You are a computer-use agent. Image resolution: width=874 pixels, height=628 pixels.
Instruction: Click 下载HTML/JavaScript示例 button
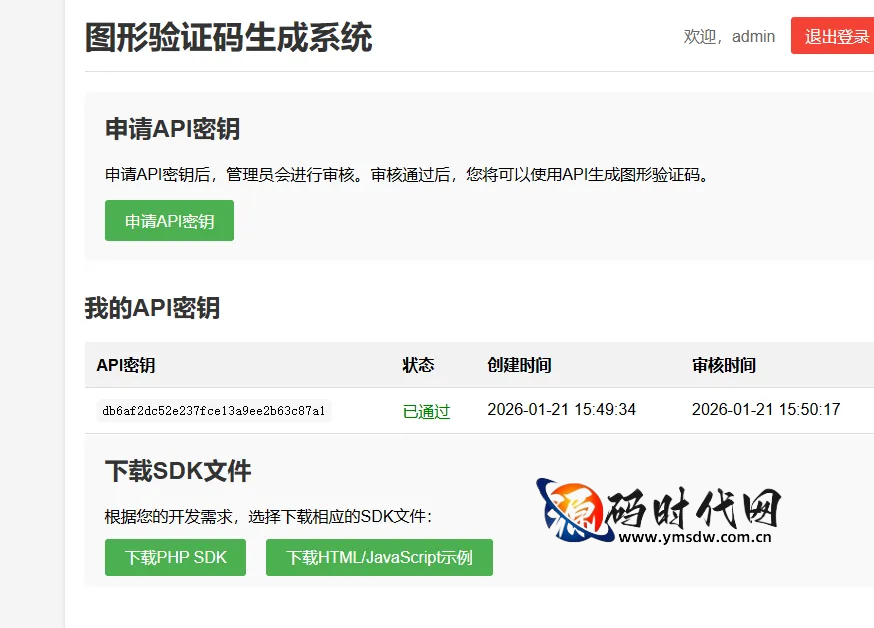coord(379,557)
